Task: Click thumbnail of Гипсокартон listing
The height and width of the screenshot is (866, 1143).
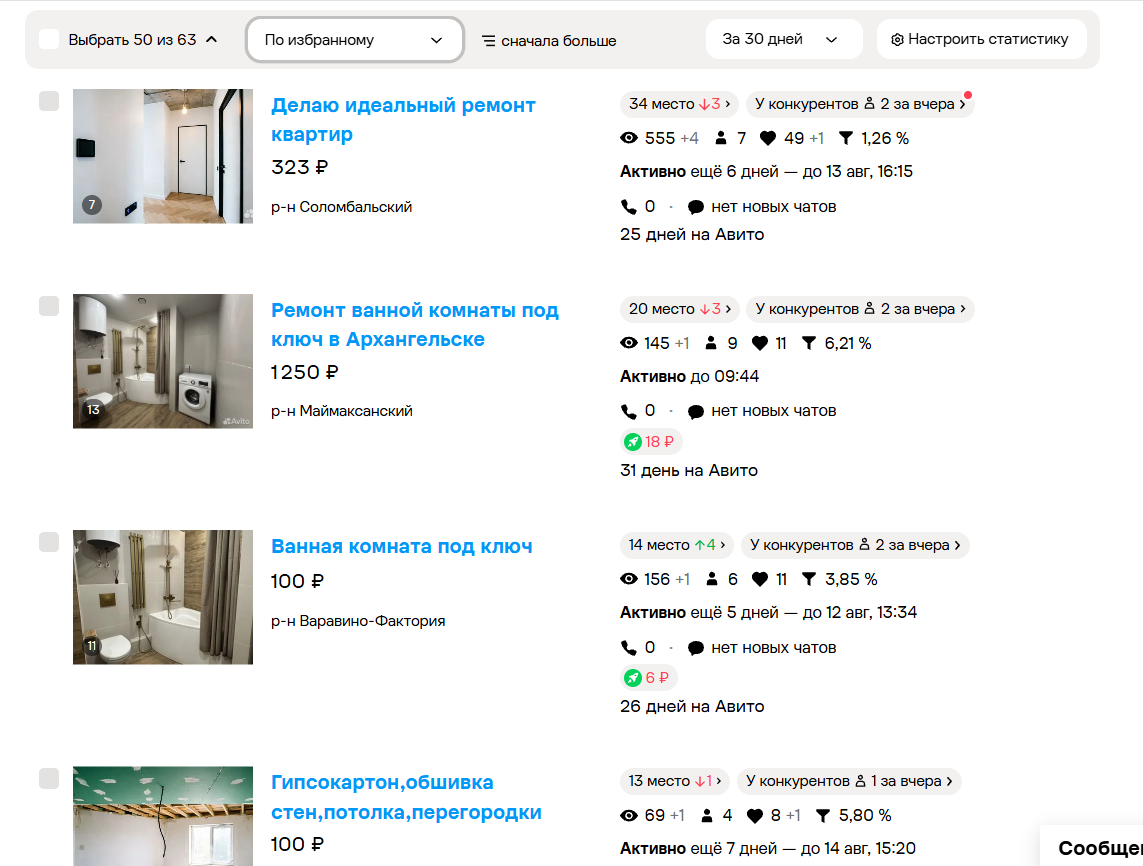Action: (163, 816)
